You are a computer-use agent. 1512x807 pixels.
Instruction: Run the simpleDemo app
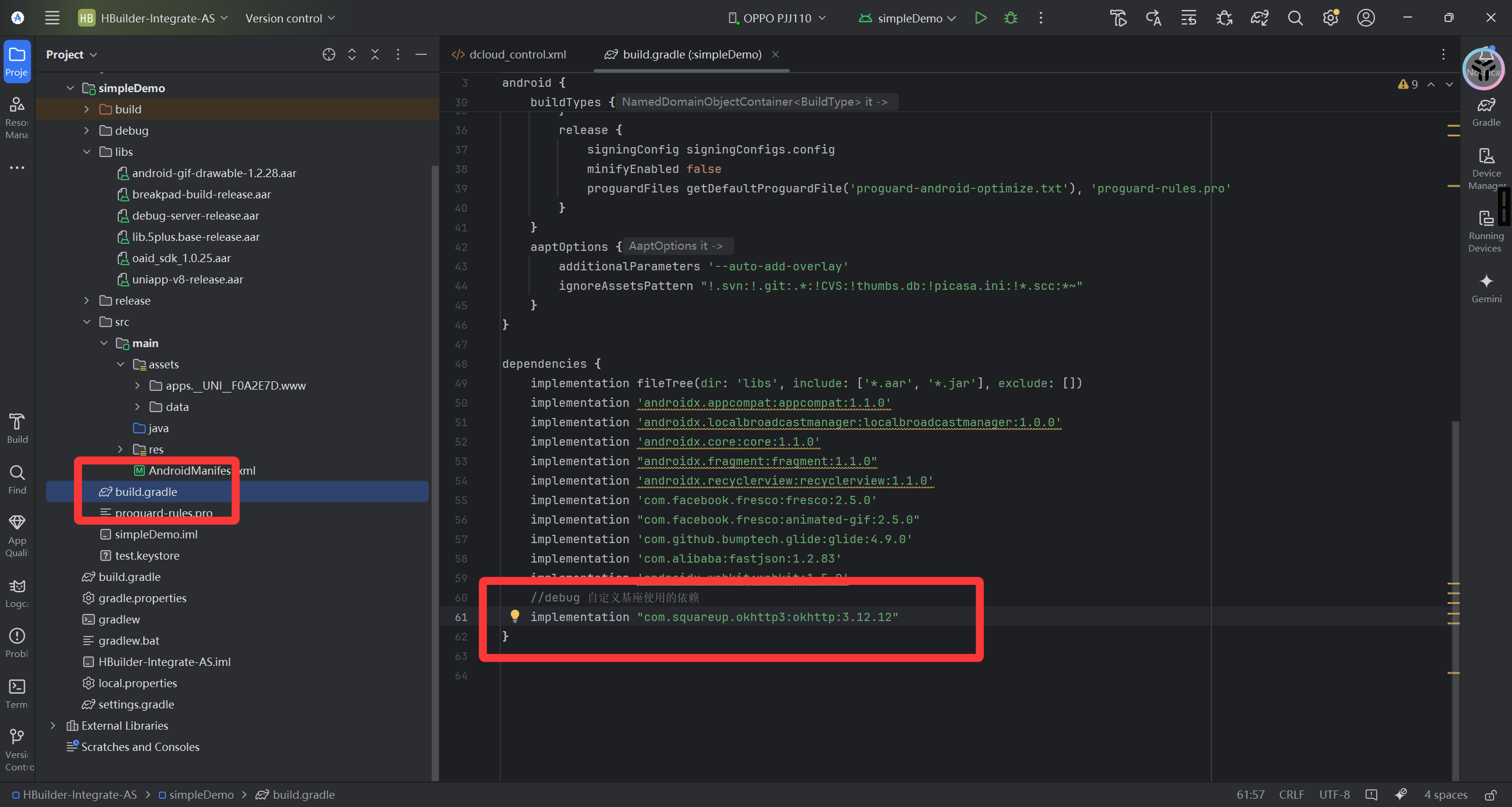point(980,18)
